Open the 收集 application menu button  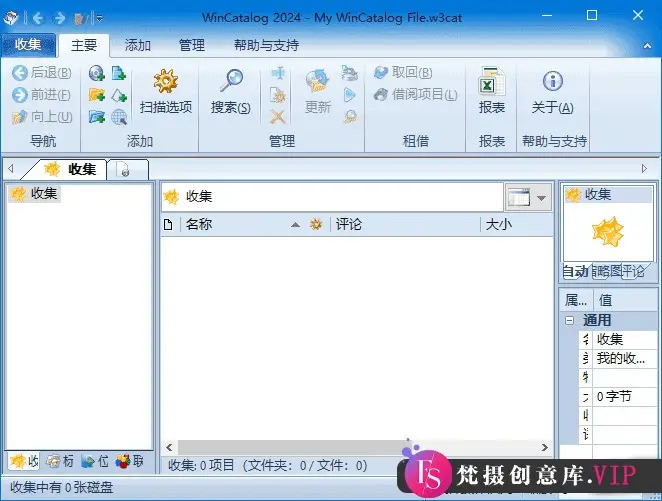click(28, 45)
